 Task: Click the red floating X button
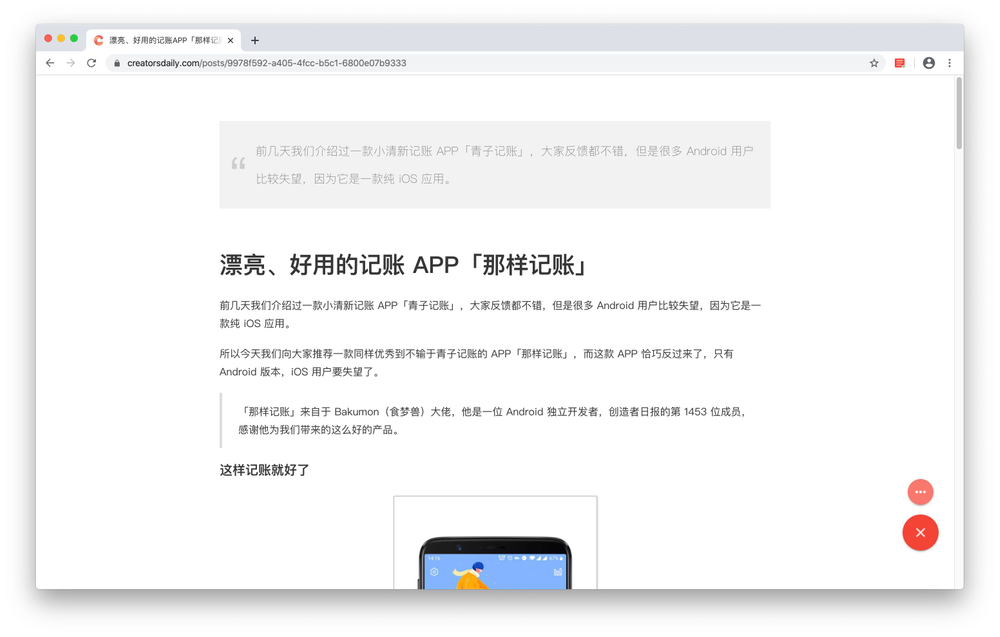point(920,532)
